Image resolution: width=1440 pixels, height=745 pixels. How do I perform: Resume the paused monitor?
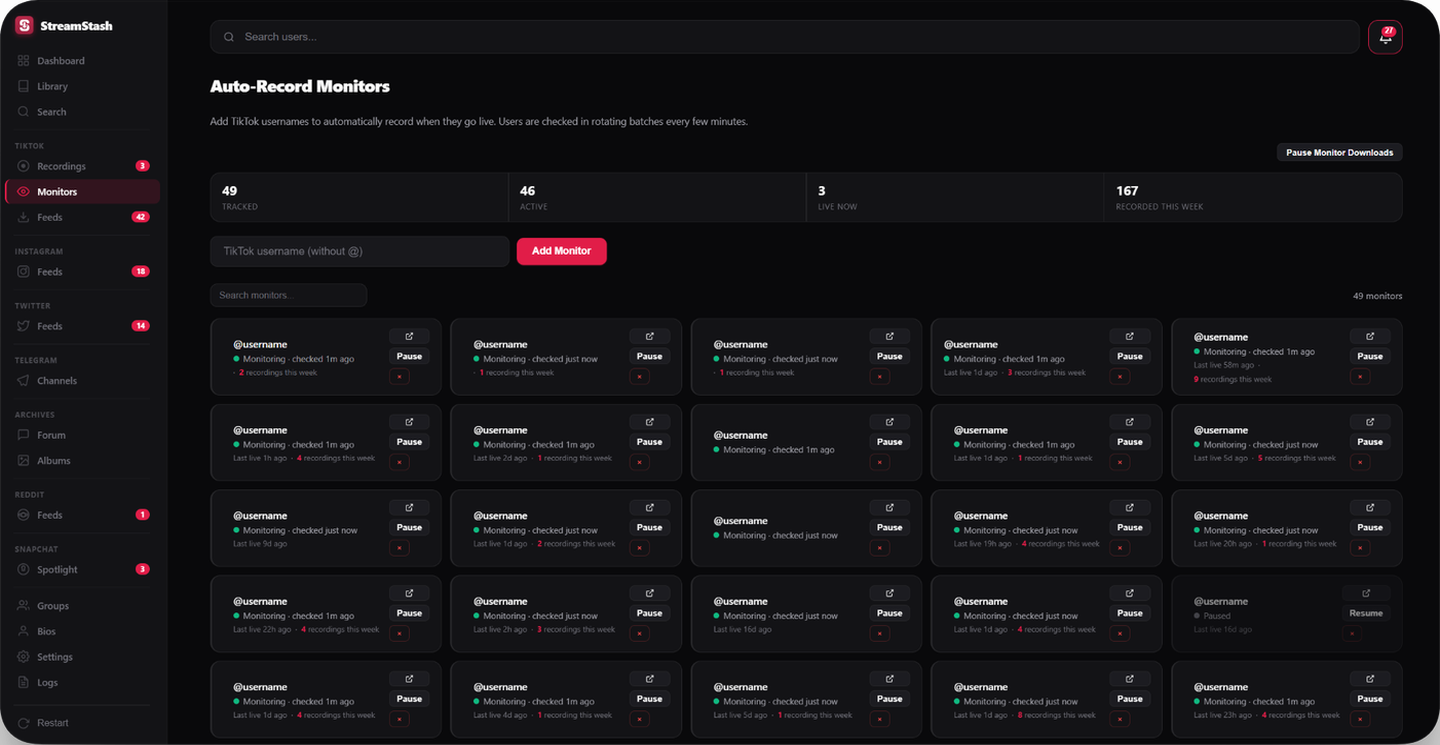[x=1366, y=613]
